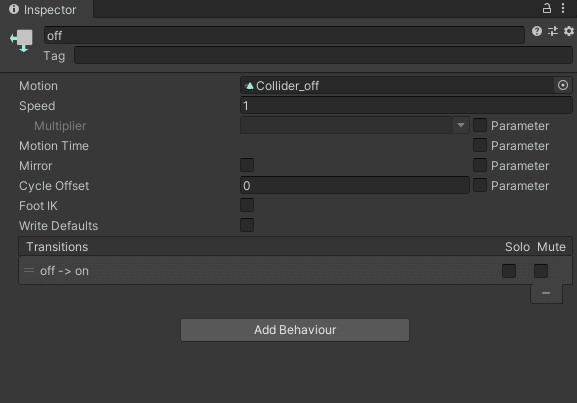
Task: Click the Write Defaults label
Action: [x=59, y=226]
